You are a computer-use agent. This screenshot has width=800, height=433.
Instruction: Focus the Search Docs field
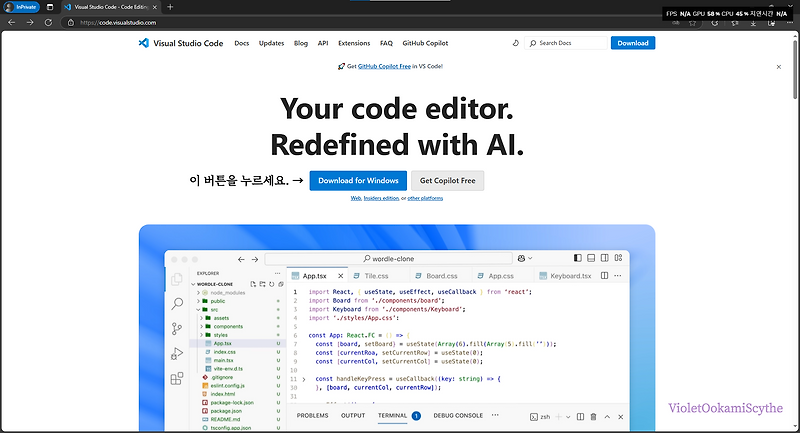coord(566,43)
